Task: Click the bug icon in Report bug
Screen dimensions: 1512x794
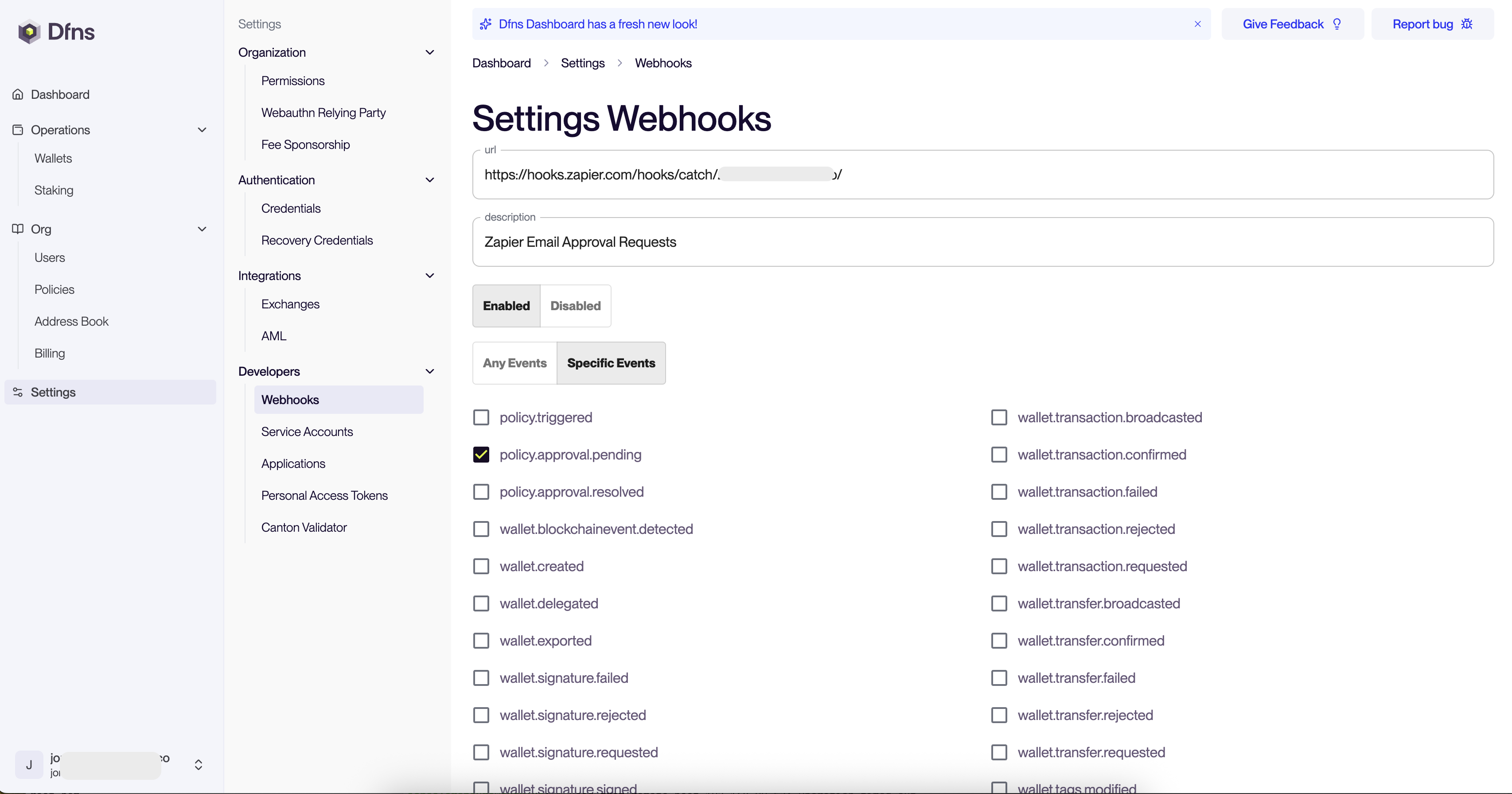Action: tap(1467, 24)
